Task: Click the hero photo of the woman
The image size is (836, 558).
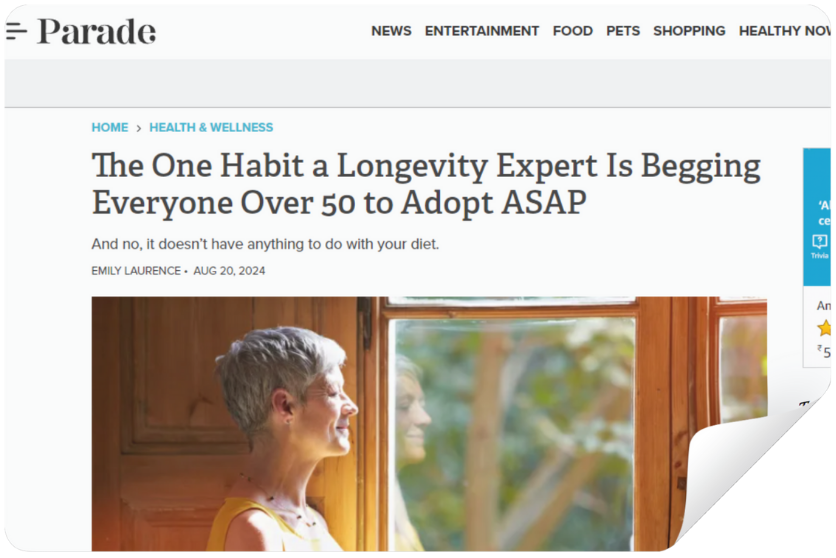Action: pos(429,424)
